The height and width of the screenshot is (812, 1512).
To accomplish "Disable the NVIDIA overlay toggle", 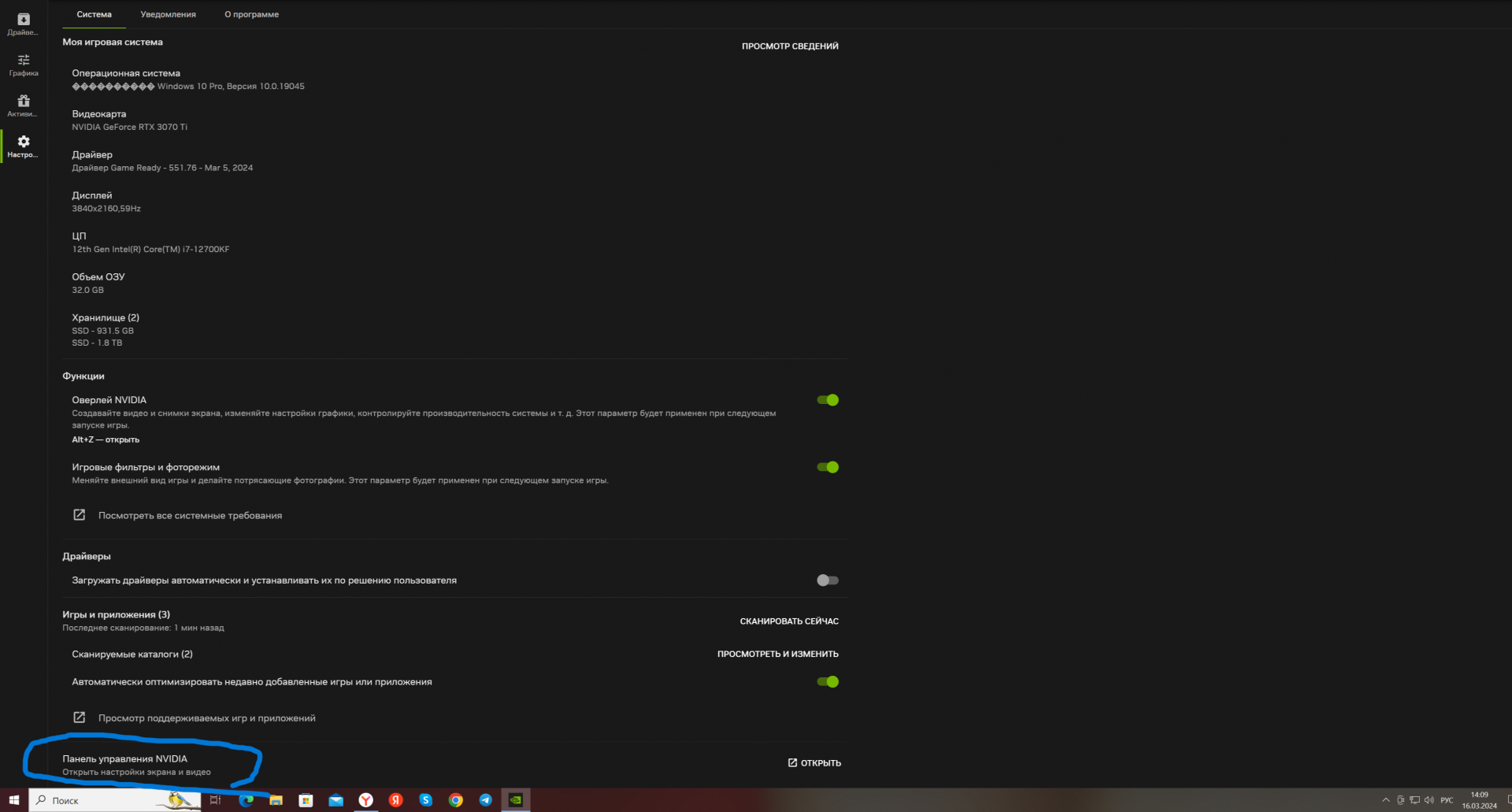I will pyautogui.click(x=828, y=400).
